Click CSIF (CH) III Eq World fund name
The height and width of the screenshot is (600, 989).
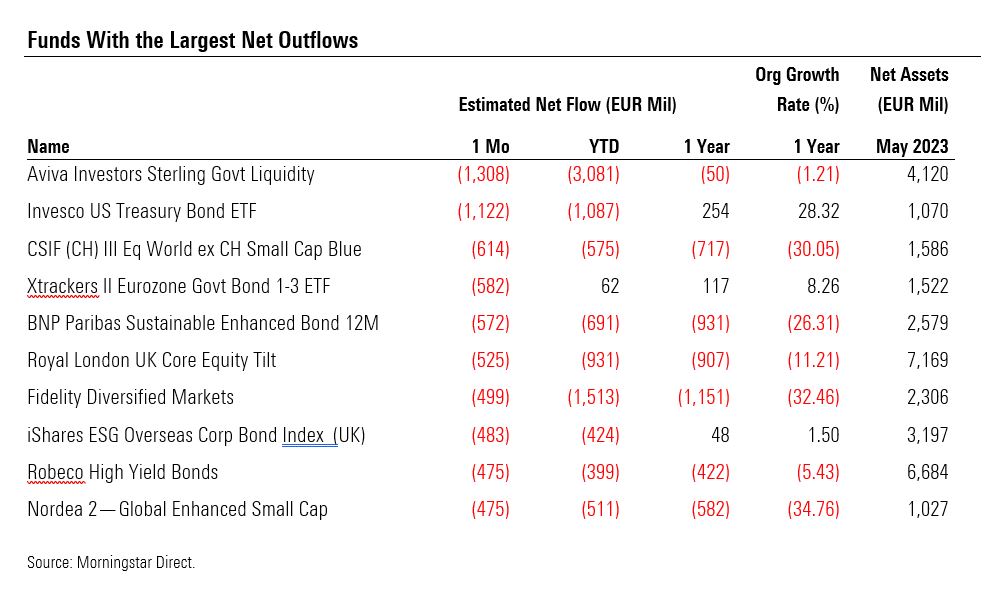coord(194,249)
